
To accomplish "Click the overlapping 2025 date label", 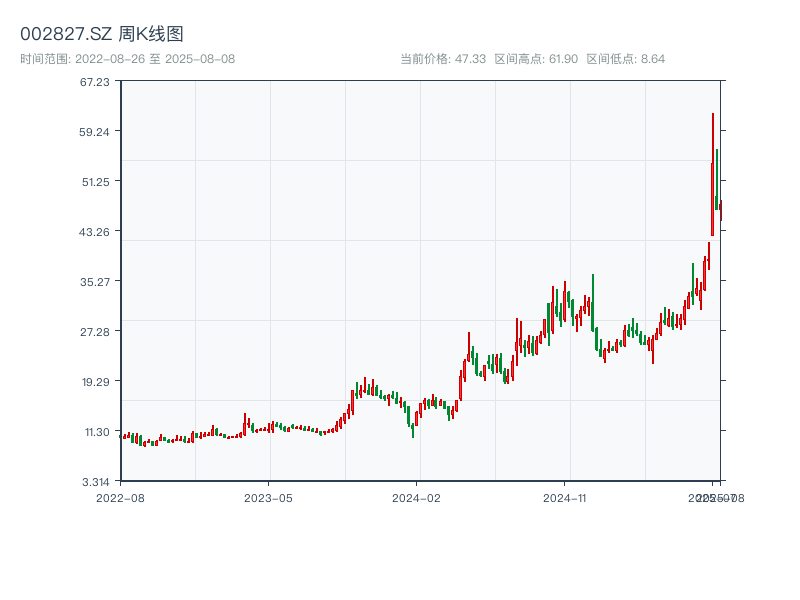I will (x=716, y=497).
